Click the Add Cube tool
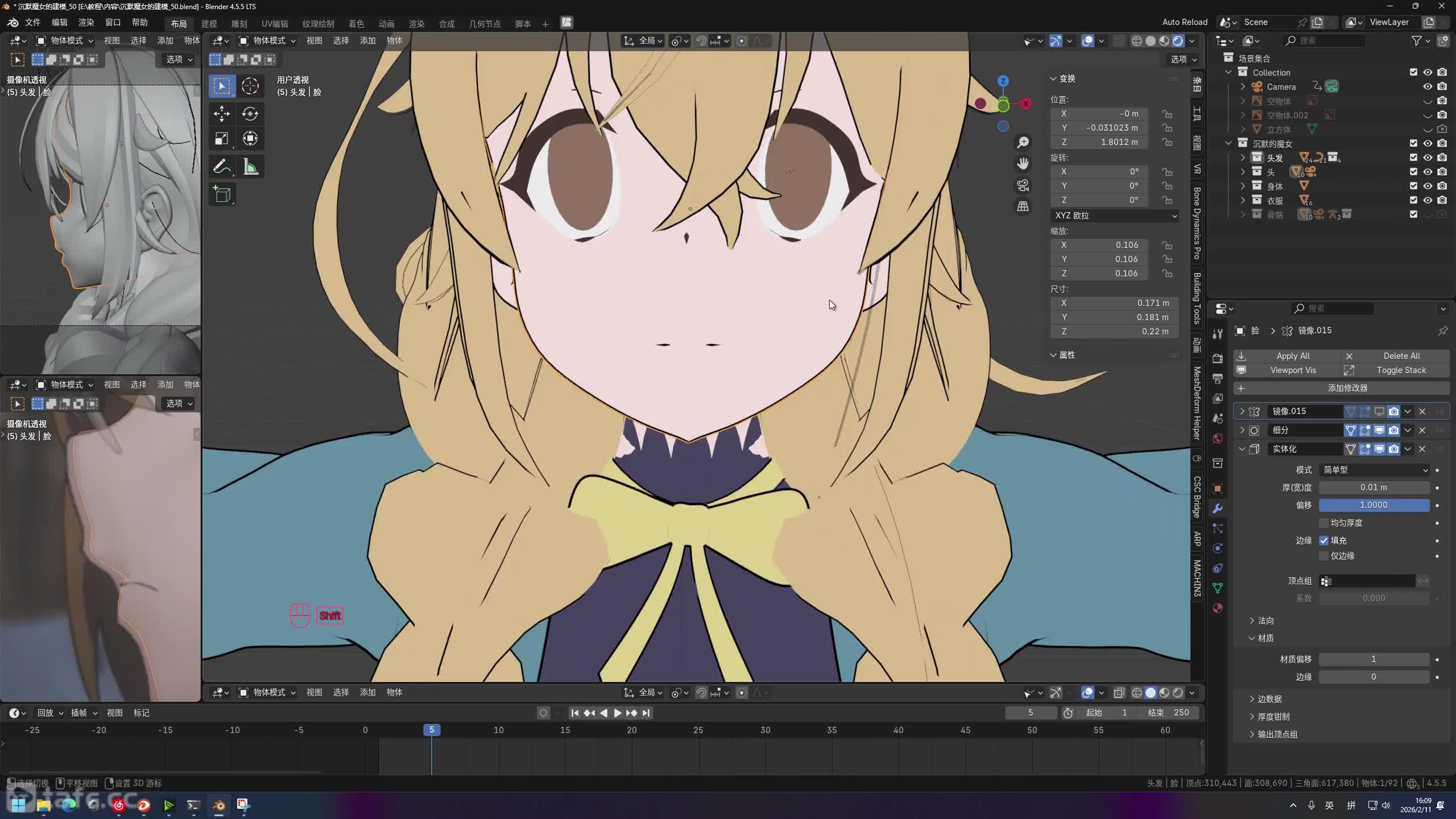Viewport: 1456px width, 819px height. coord(222,195)
